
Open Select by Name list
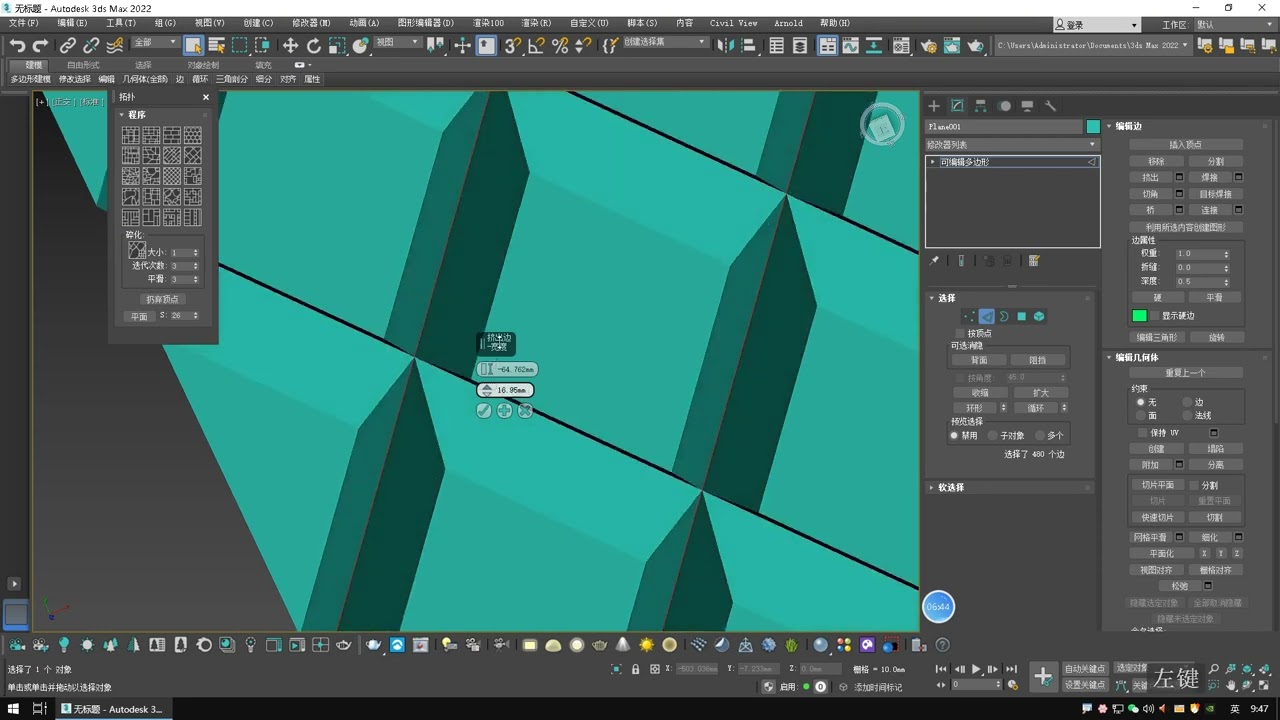pyautogui.click(x=217, y=45)
